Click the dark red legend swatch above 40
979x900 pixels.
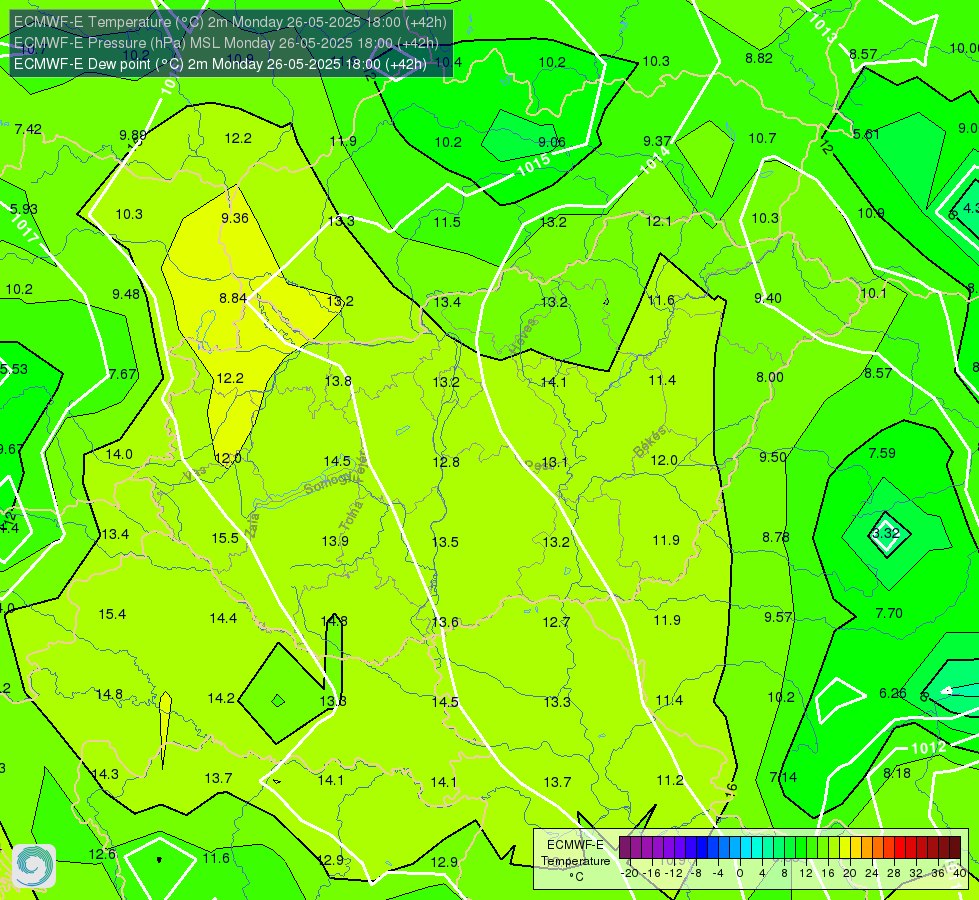tap(955, 848)
